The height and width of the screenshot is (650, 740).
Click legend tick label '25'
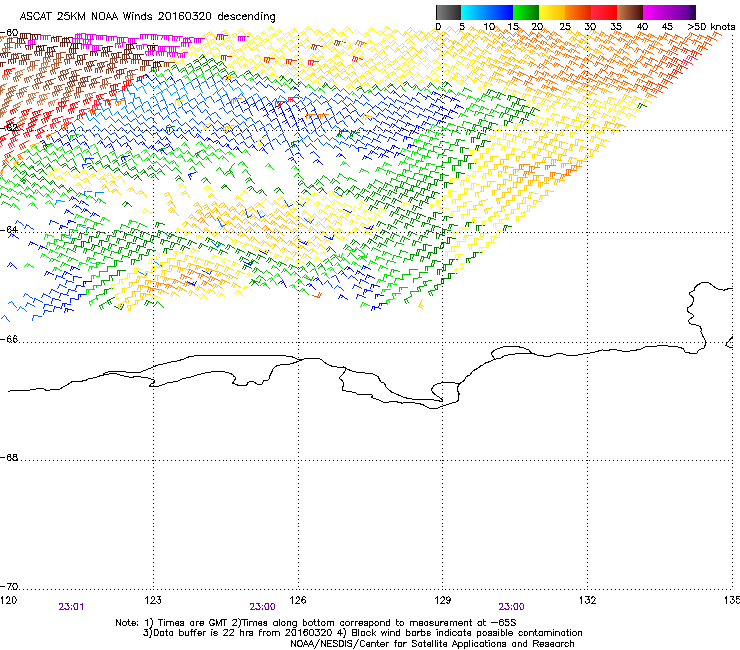point(565,27)
